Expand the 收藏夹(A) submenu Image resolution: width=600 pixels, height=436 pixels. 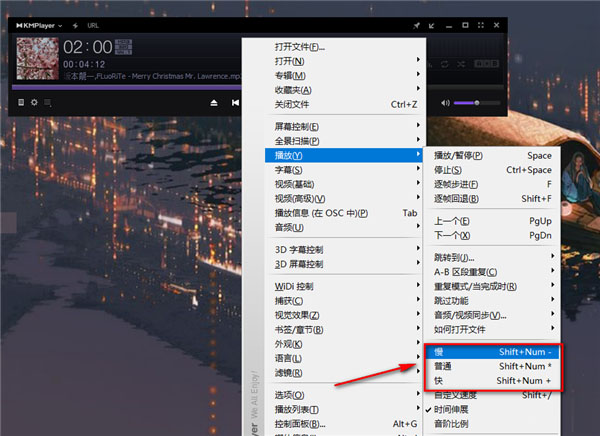tap(345, 90)
